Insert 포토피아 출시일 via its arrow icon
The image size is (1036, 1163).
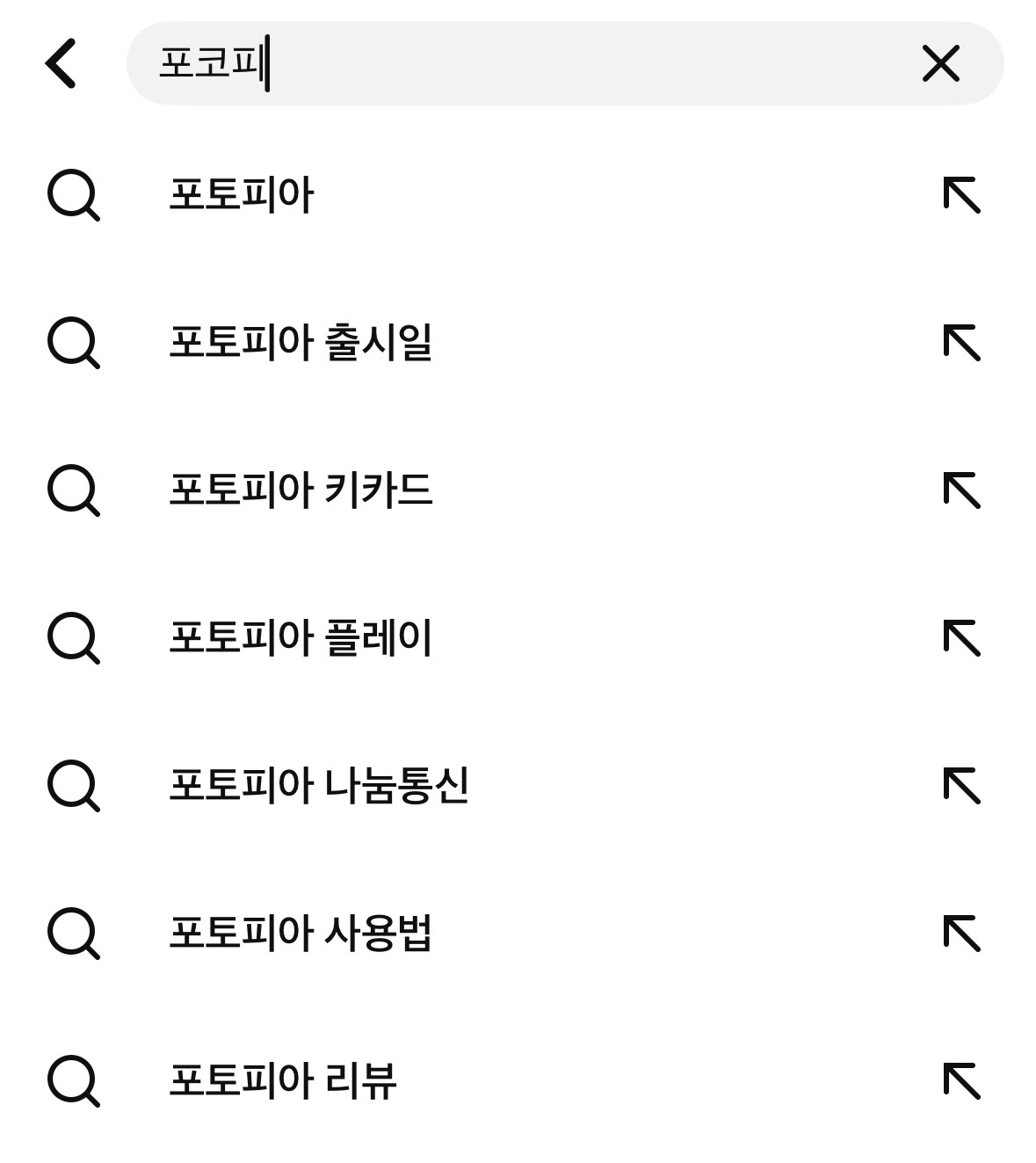(961, 342)
